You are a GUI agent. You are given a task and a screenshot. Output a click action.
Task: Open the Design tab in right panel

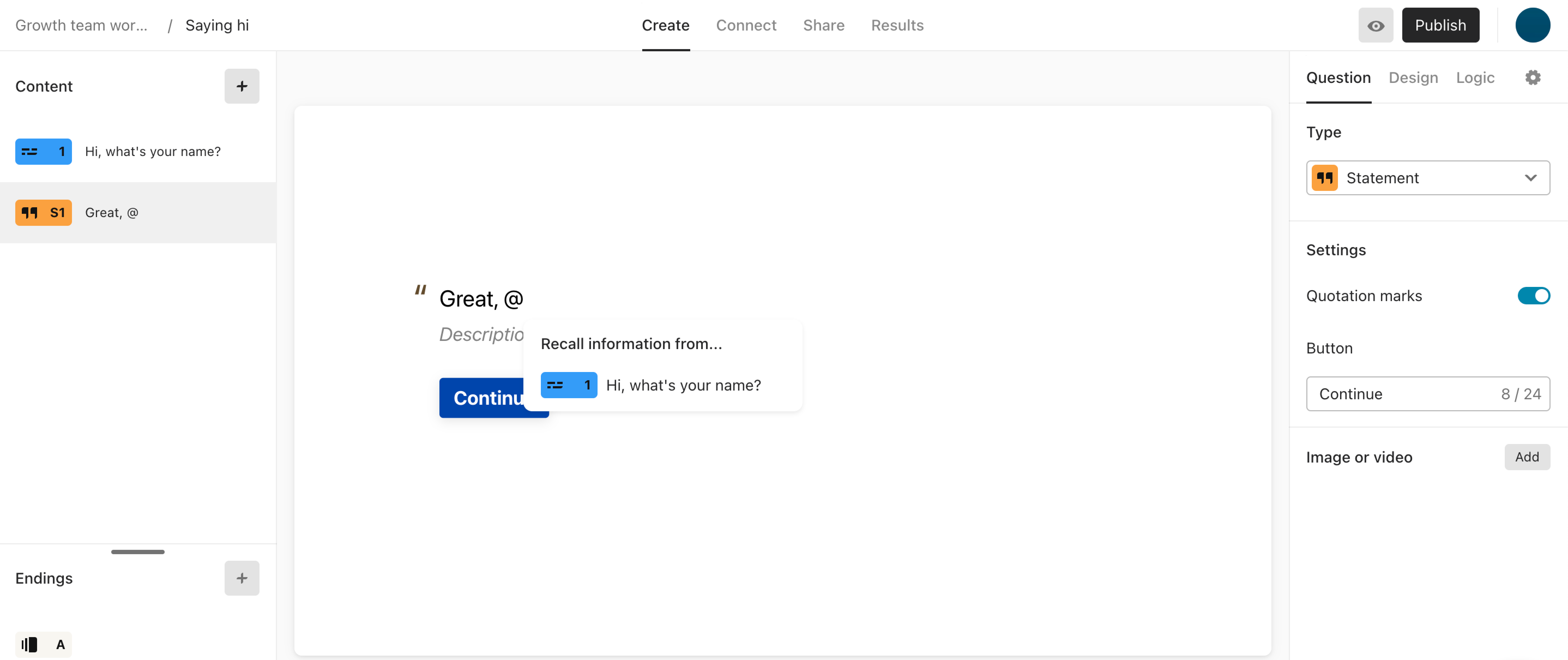click(1413, 77)
